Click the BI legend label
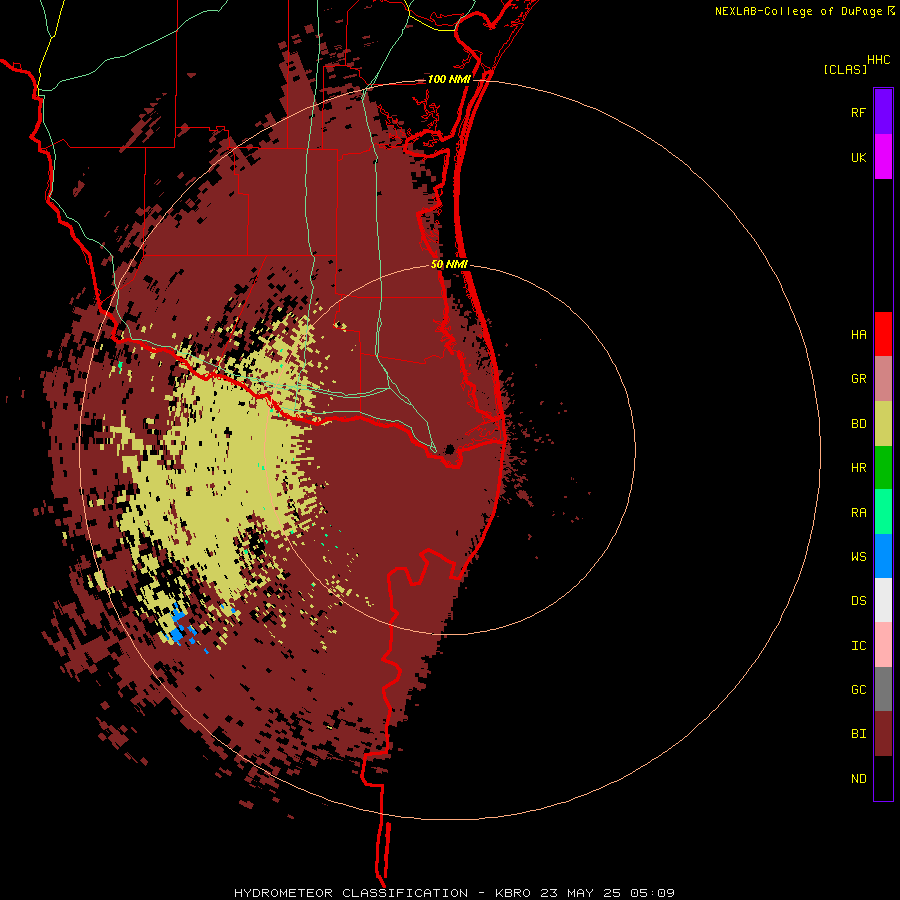Viewport: 900px width, 900px height. click(x=858, y=734)
